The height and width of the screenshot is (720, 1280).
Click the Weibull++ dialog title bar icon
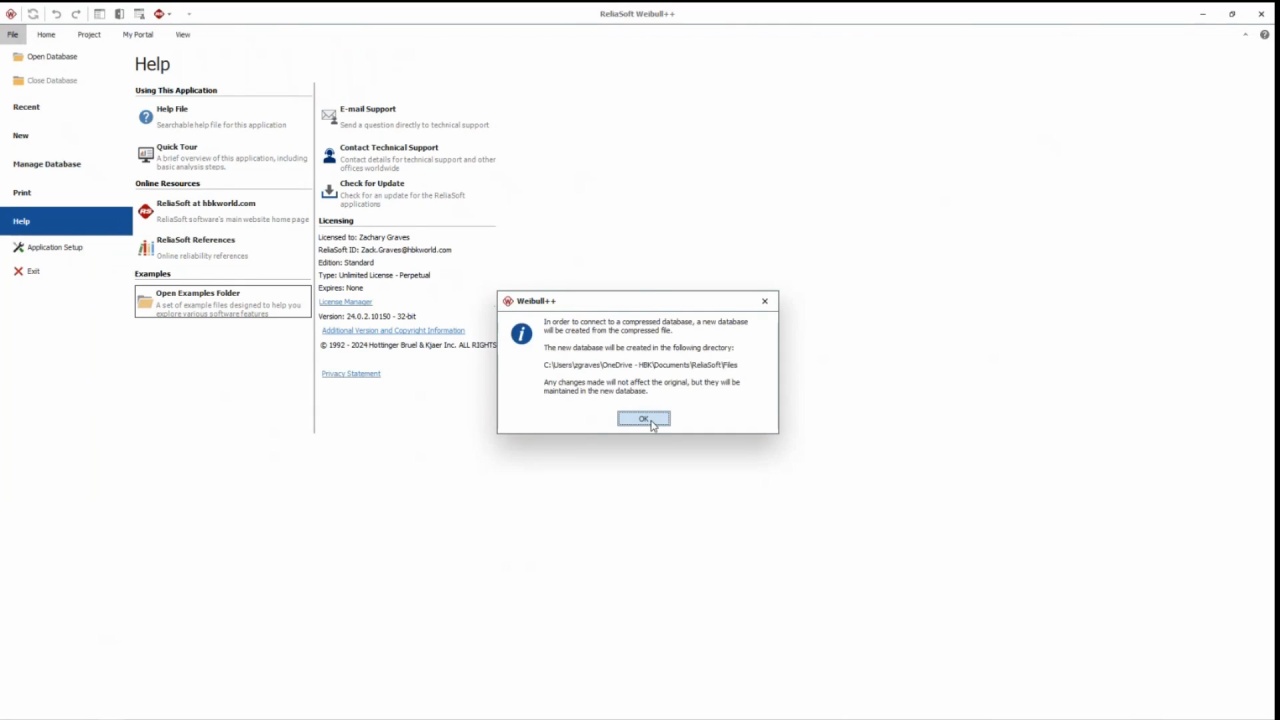[508, 301]
